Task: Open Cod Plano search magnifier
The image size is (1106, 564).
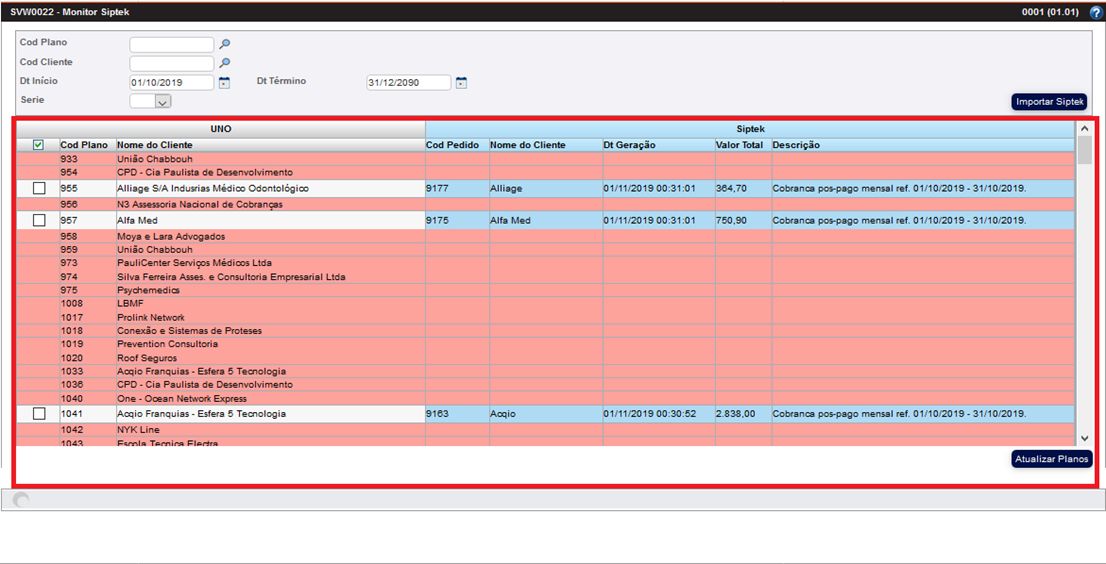Action: (225, 44)
